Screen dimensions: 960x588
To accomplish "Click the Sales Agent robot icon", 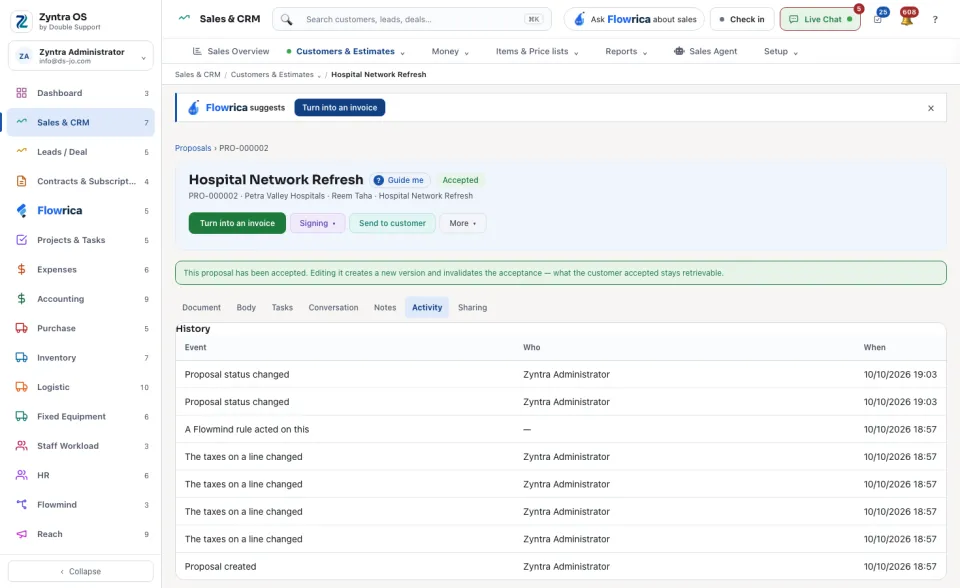I will [679, 51].
